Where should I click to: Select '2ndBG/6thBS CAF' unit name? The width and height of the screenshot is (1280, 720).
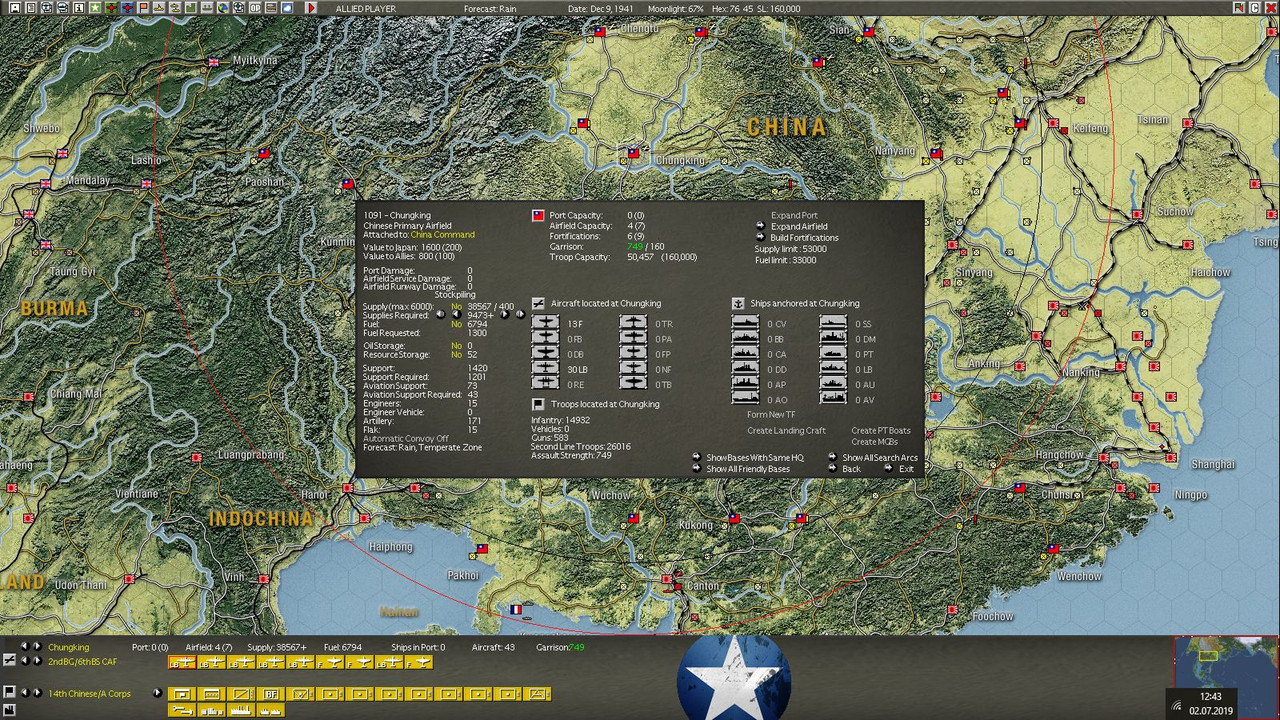[x=83, y=662]
